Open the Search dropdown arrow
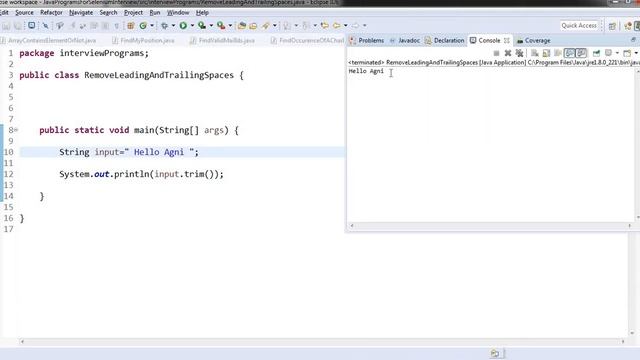The width and height of the screenshot is (640, 360). pyautogui.click(x=275, y=26)
